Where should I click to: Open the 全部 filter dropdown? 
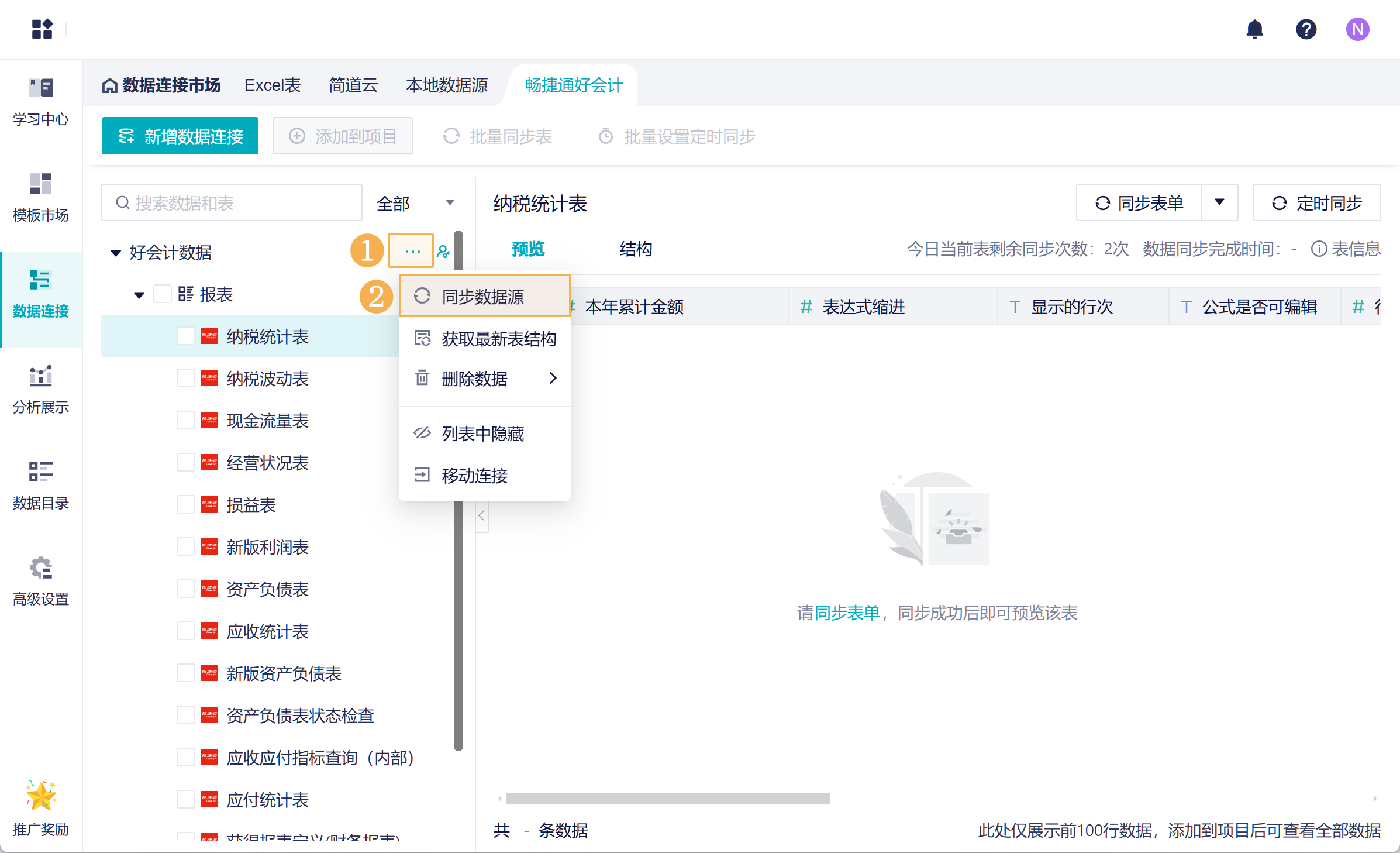pyautogui.click(x=416, y=203)
